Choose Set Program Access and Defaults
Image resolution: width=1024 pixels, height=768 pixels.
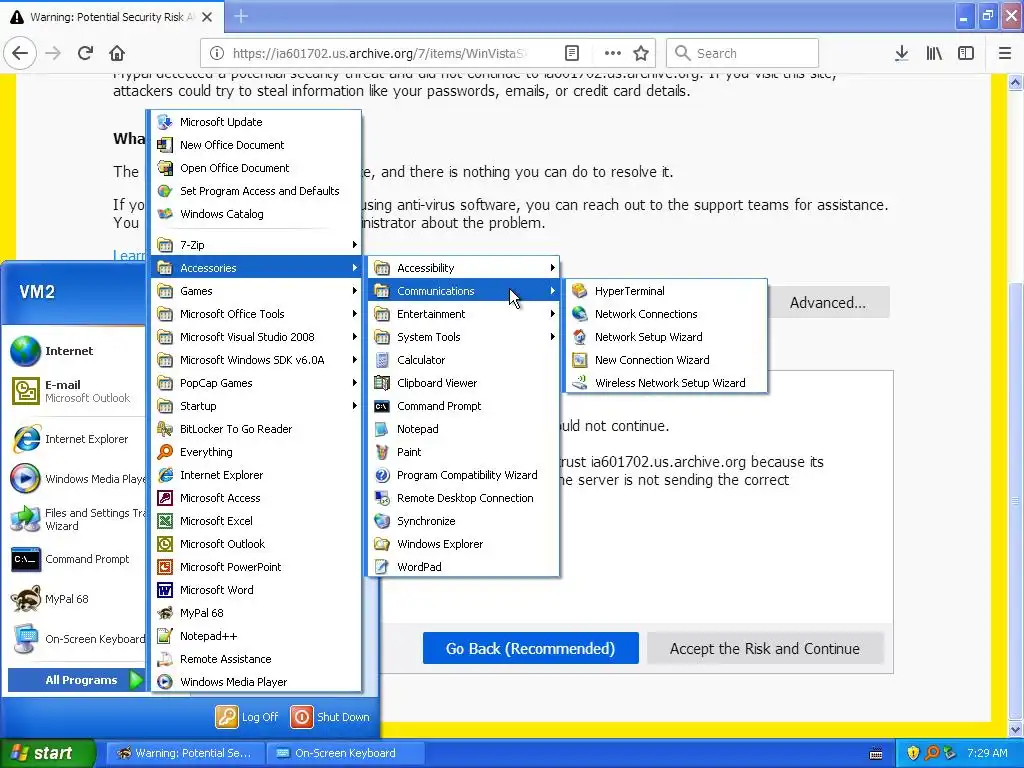pos(256,191)
